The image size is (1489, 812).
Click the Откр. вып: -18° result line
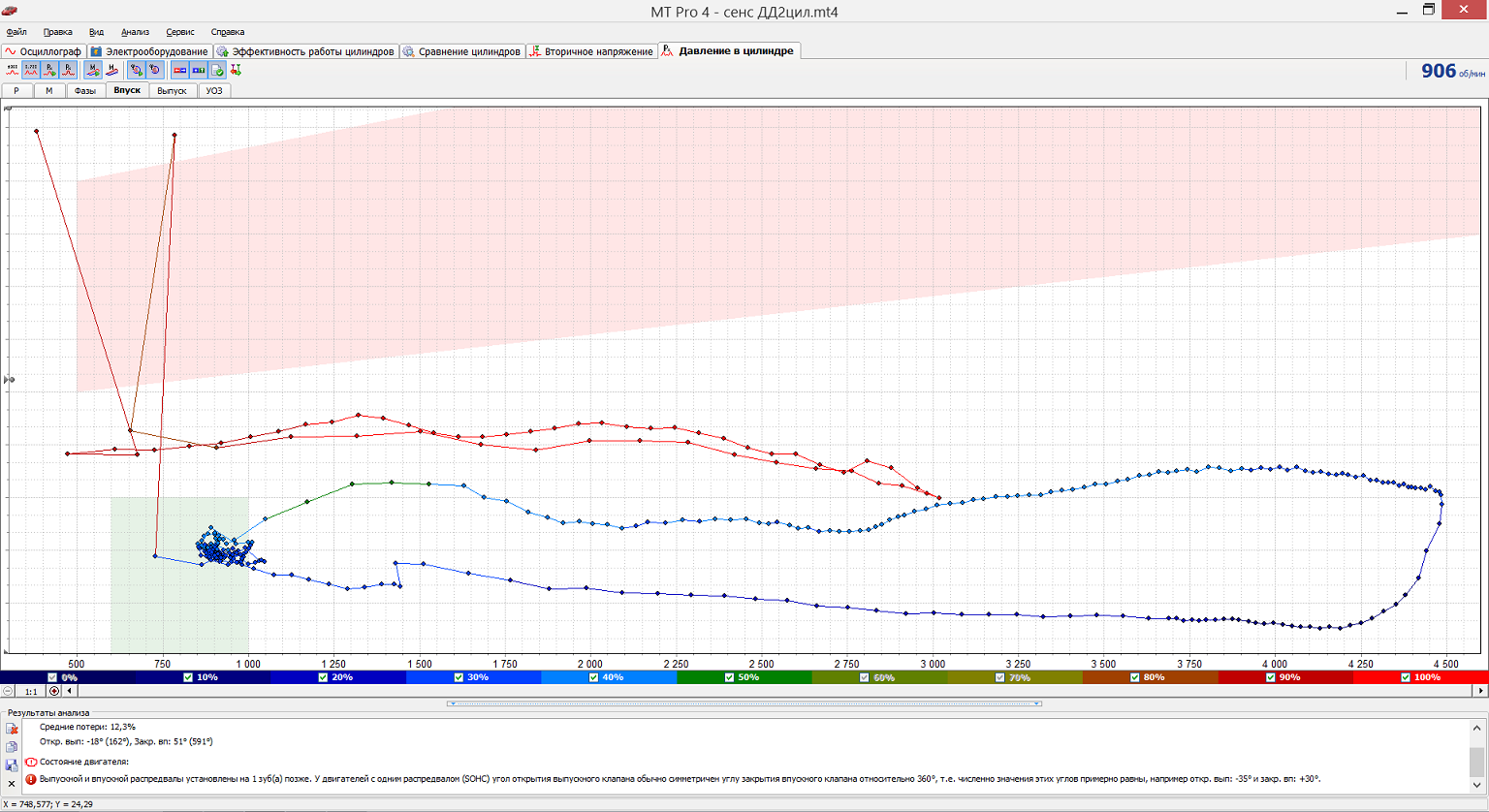(126, 742)
